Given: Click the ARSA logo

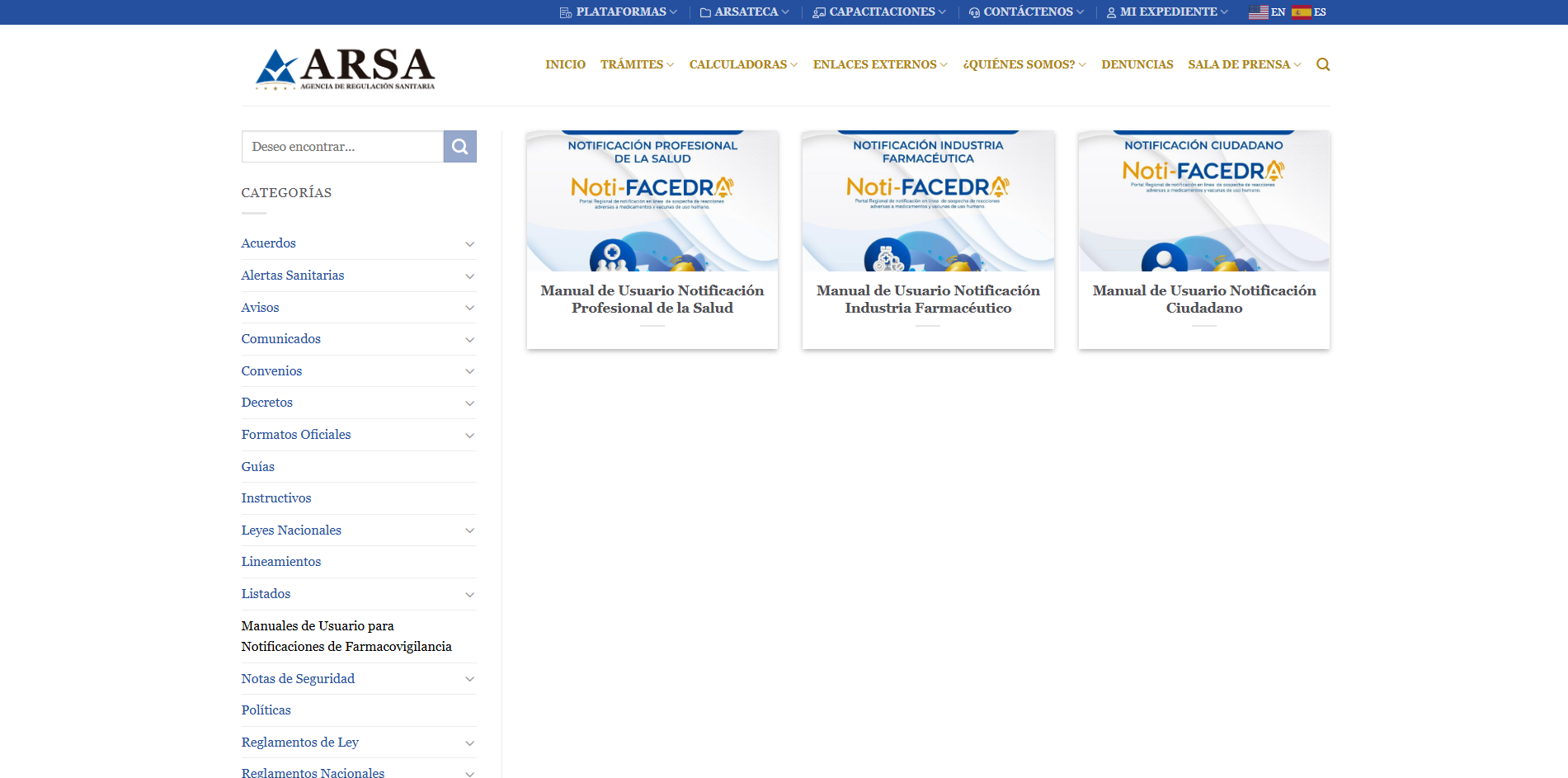Looking at the screenshot, I should 346,68.
